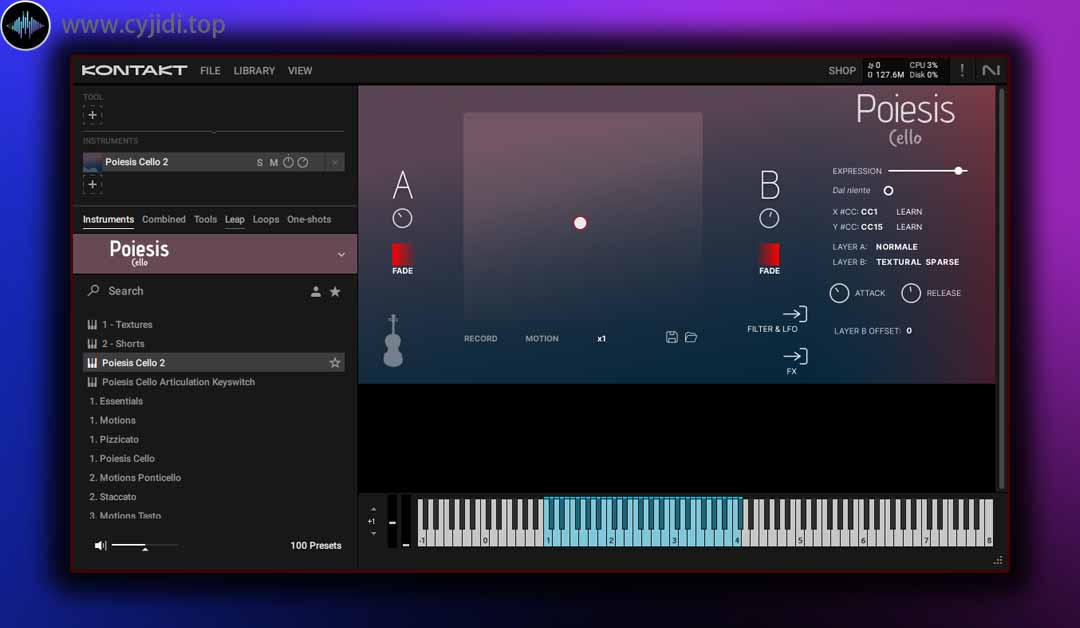Mute the Poiesis Cello 2 instrument
Screen dimensions: 1080x628
(x=273, y=163)
